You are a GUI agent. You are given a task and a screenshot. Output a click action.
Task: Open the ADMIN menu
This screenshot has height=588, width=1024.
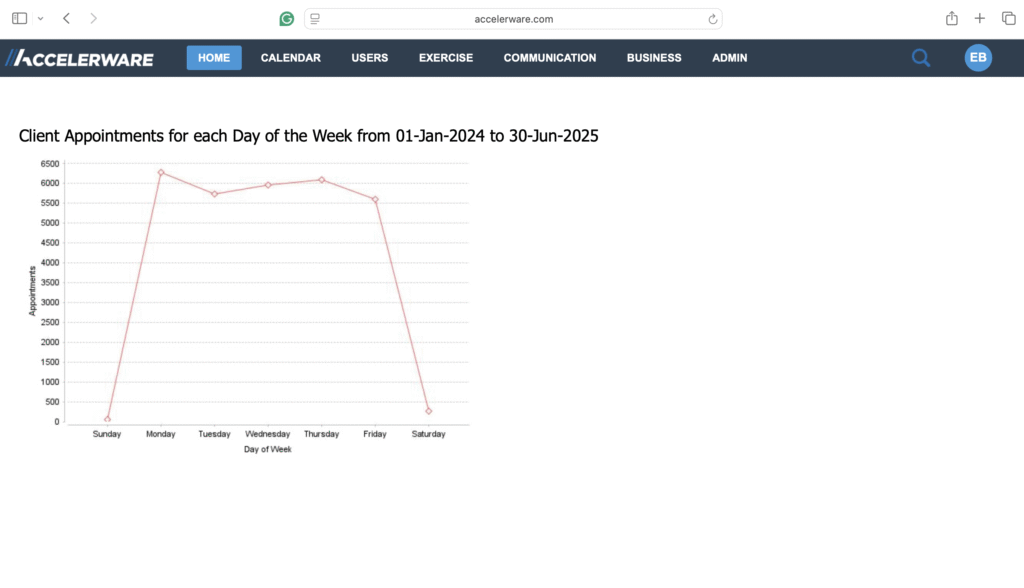[x=729, y=58]
